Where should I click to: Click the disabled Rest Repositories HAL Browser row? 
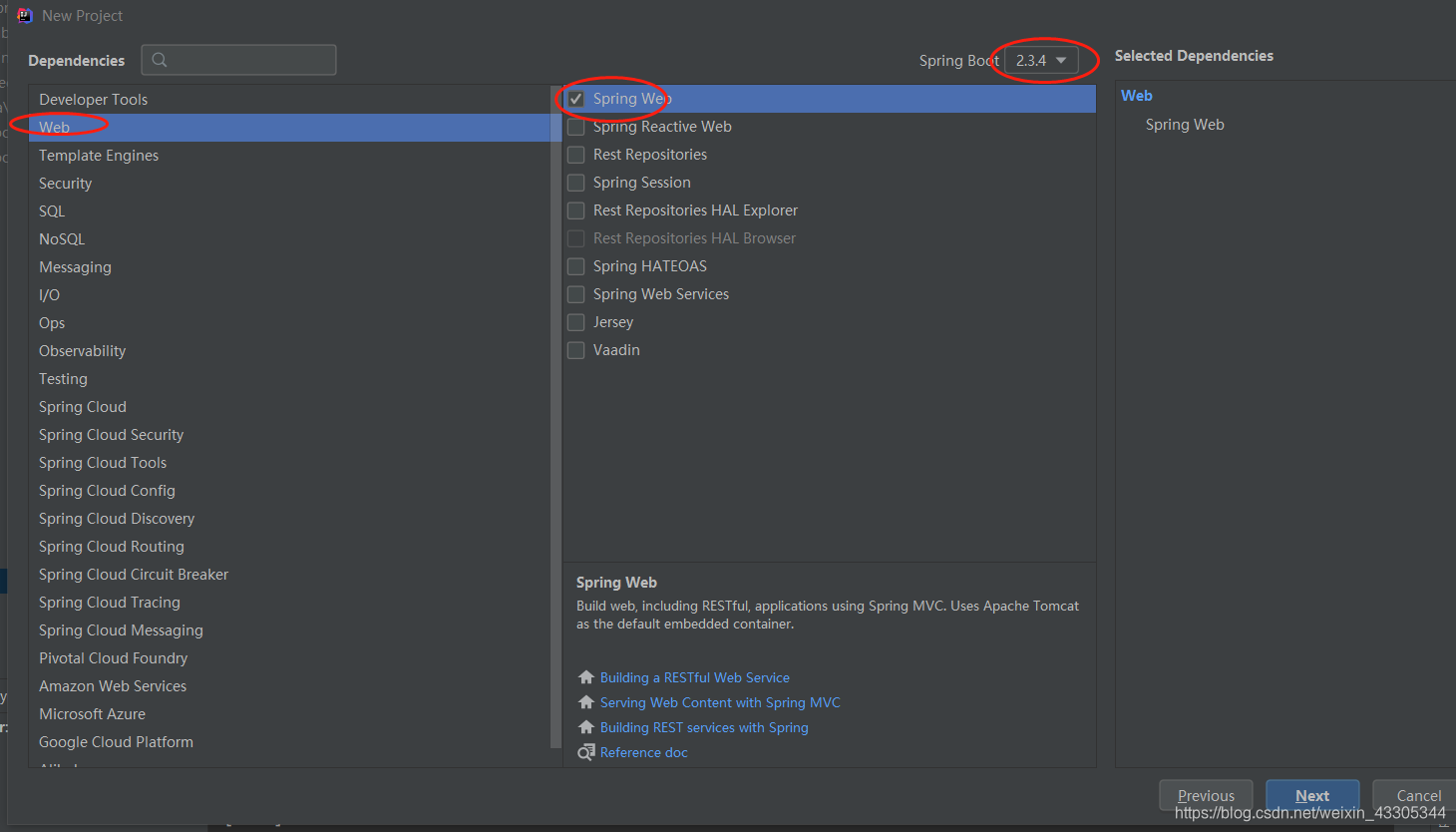829,238
